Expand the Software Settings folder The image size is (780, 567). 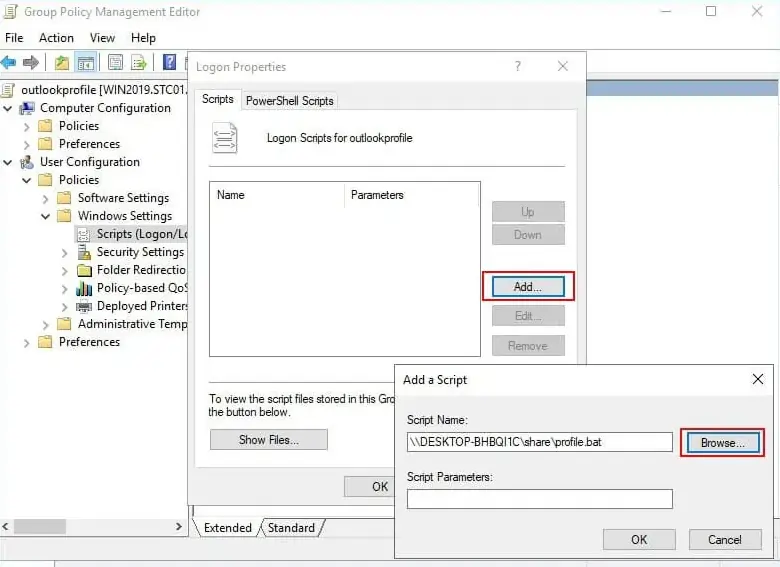(x=46, y=198)
